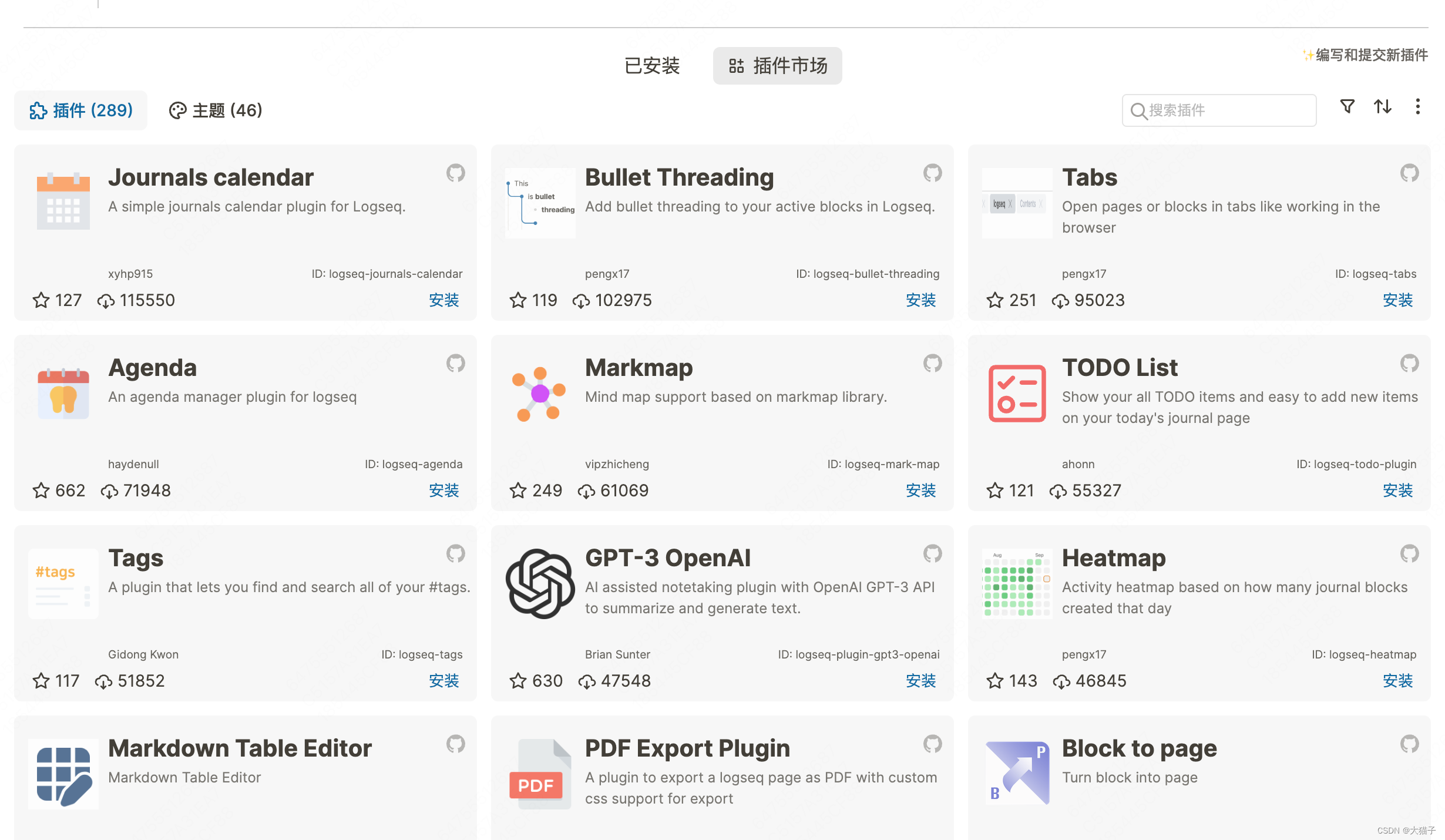The height and width of the screenshot is (840, 1445).
Task: Open GitHub link for Block to page
Action: [x=1409, y=744]
